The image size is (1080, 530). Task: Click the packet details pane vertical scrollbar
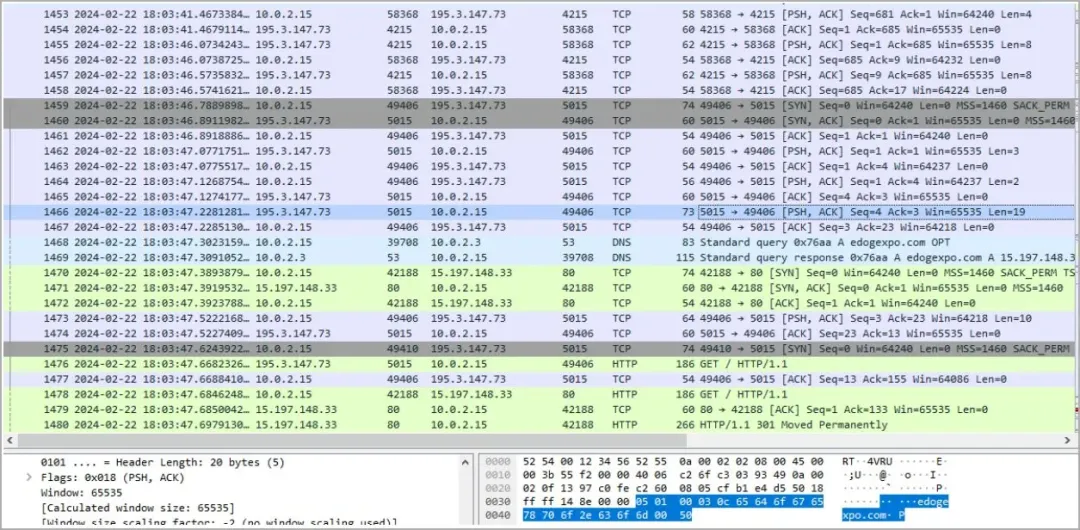point(464,490)
